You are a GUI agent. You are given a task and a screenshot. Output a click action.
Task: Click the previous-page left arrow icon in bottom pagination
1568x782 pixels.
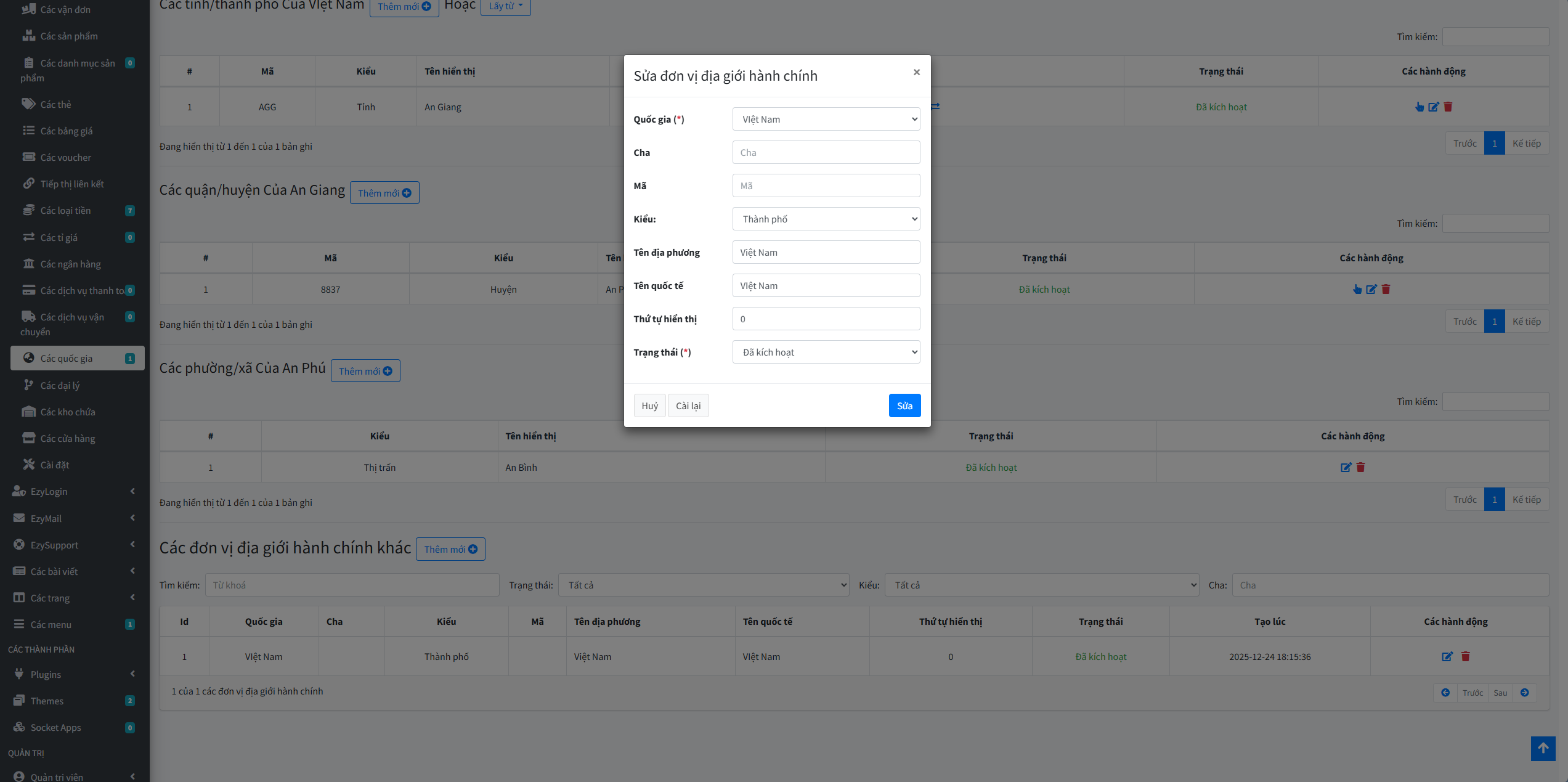tap(1445, 693)
